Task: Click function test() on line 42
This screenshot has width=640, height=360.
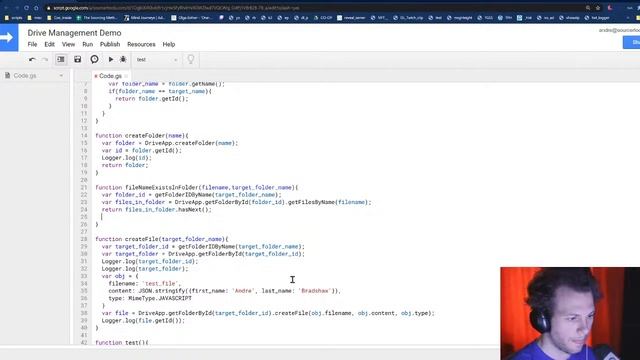Action: click(122, 342)
